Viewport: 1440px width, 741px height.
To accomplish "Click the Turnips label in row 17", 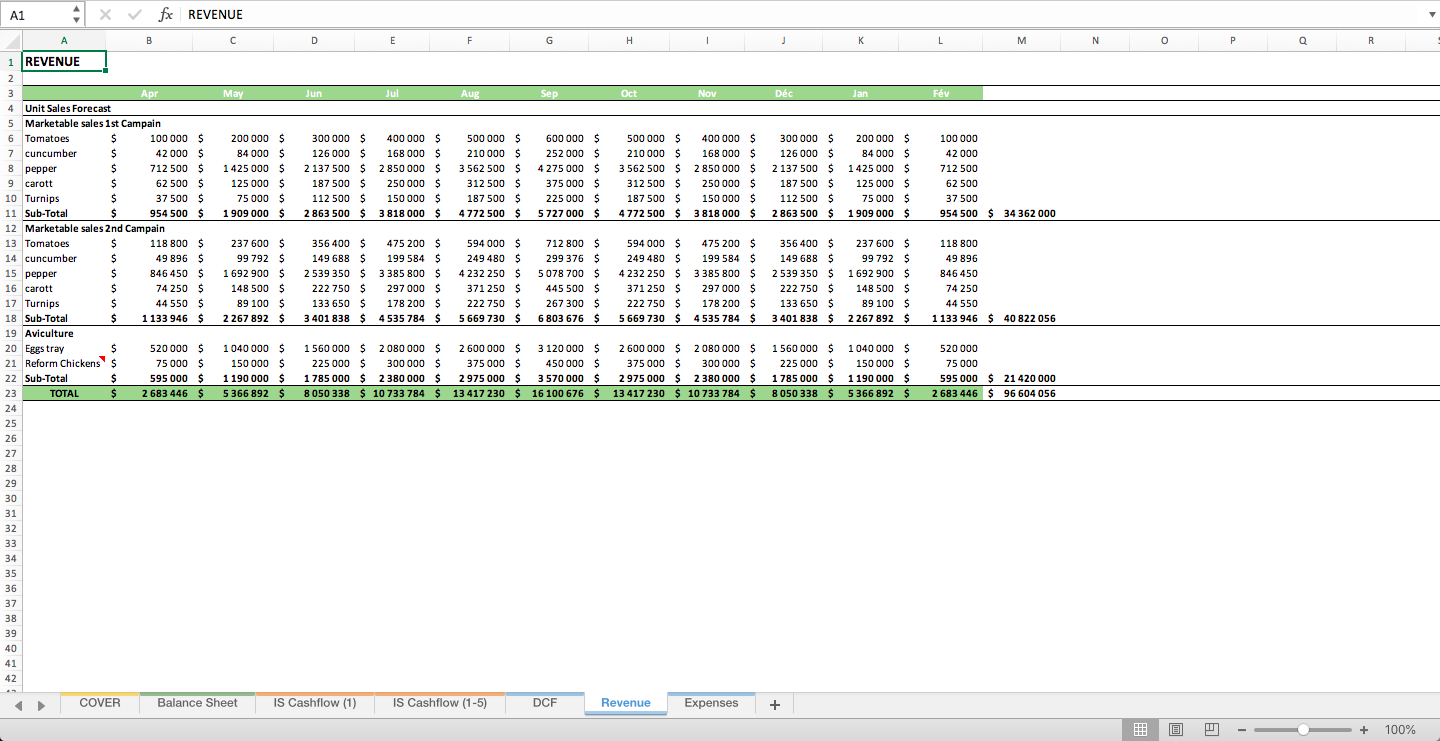I will pyautogui.click(x=42, y=303).
